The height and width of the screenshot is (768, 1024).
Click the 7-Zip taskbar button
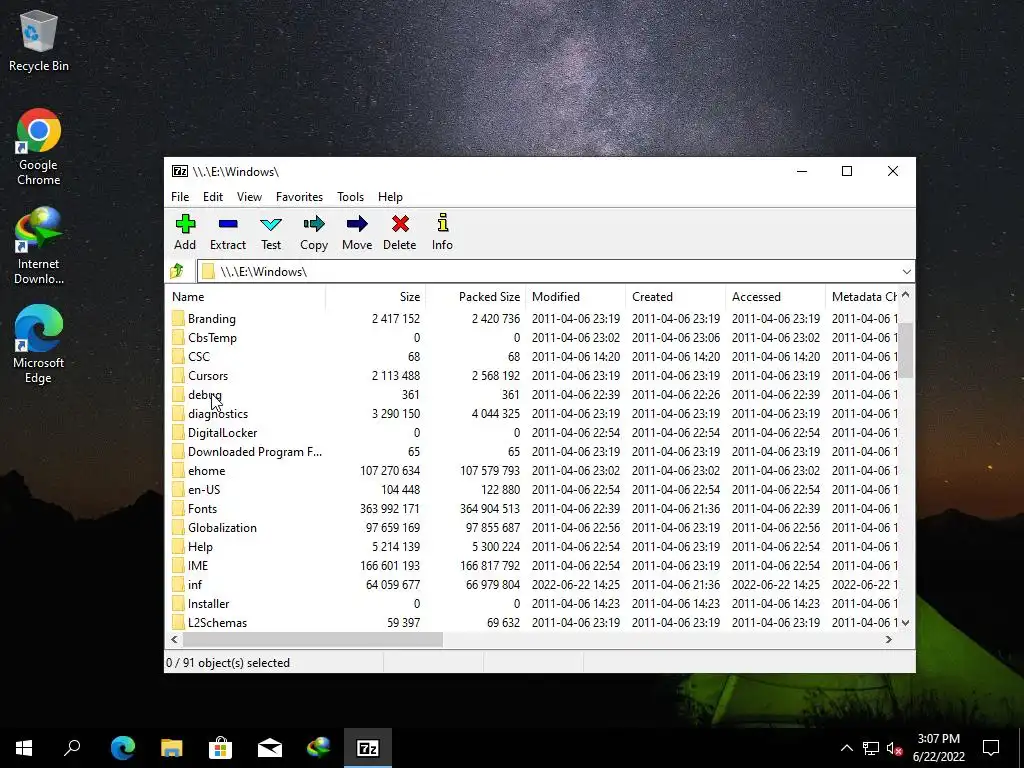click(x=368, y=748)
